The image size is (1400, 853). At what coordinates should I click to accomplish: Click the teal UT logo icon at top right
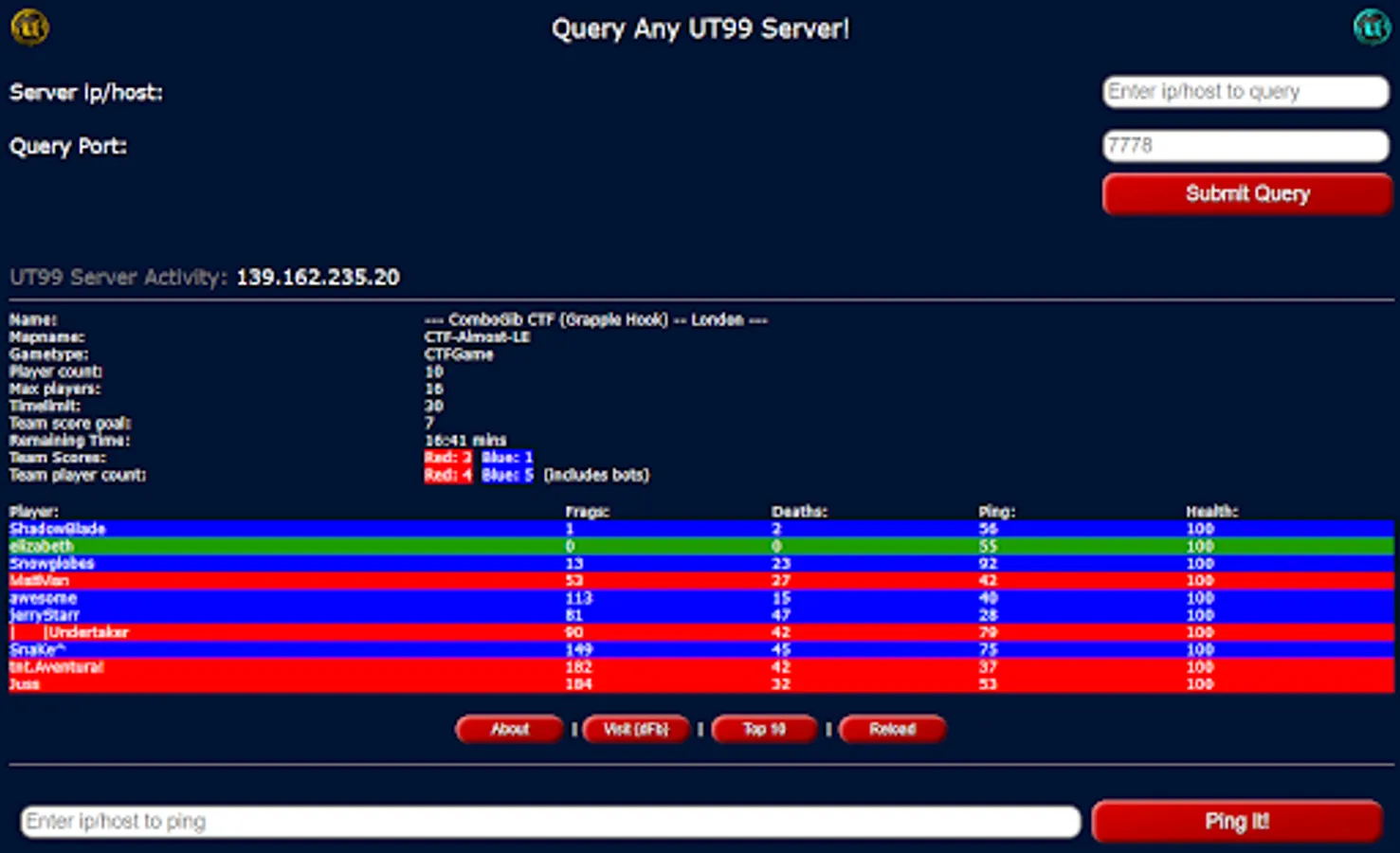1372,27
